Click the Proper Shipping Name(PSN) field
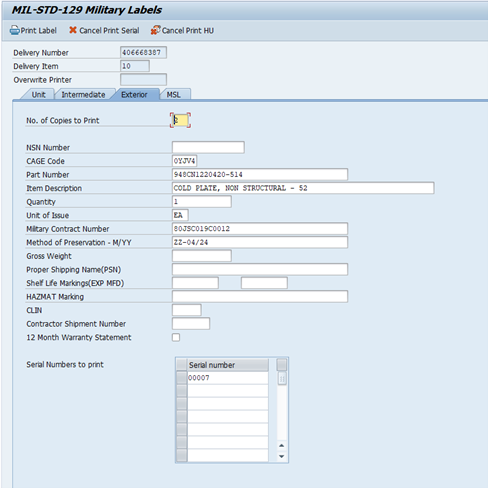This screenshot has height=488, width=488. [260, 269]
